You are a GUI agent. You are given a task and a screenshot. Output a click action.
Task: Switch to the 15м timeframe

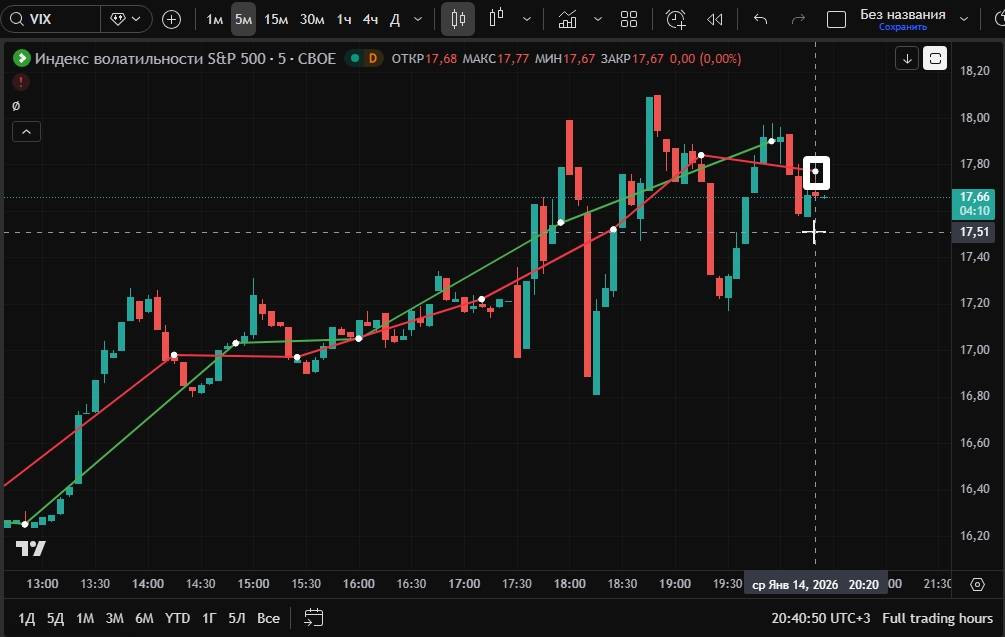[276, 19]
